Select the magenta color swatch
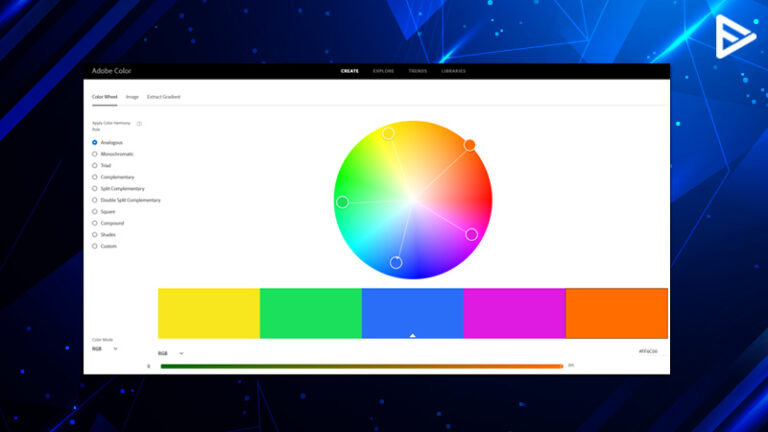768x432 pixels. click(515, 313)
